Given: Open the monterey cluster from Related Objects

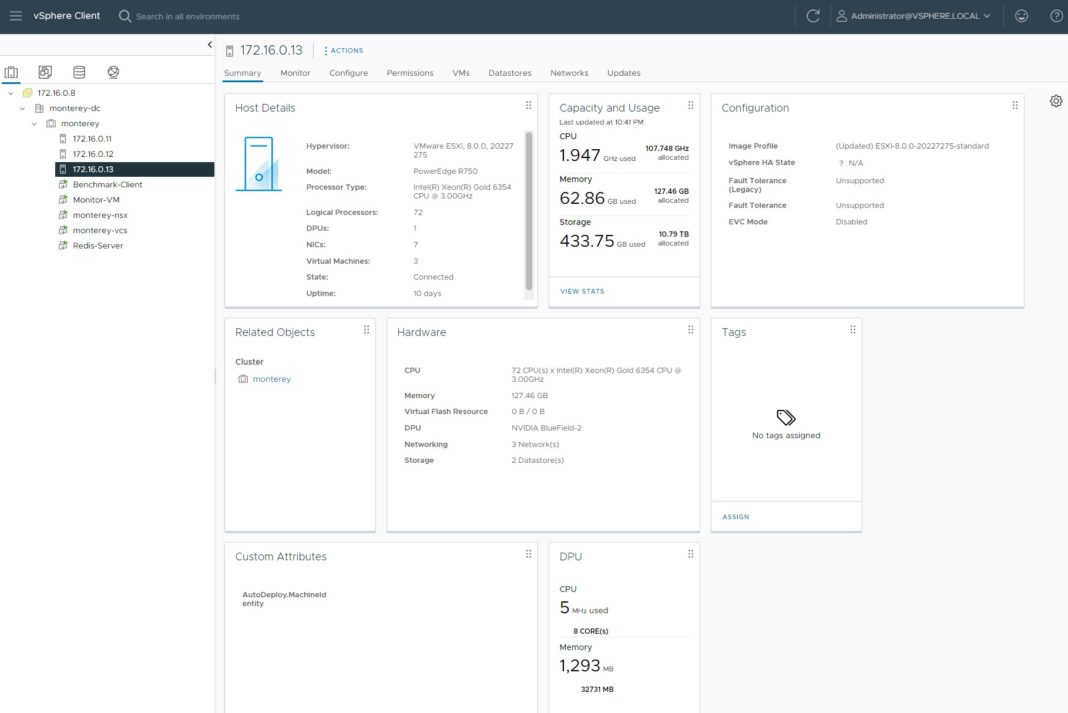Looking at the screenshot, I should click(x=270, y=379).
